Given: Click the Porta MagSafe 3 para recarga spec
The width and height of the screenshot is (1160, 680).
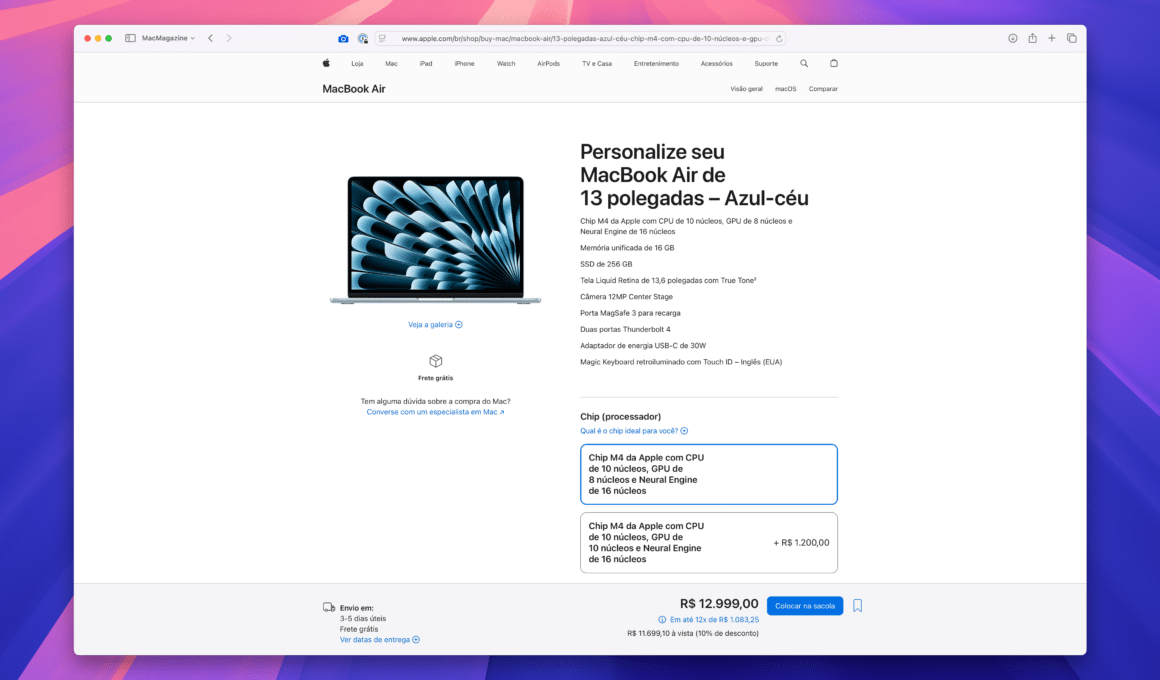Looking at the screenshot, I should pos(630,313).
